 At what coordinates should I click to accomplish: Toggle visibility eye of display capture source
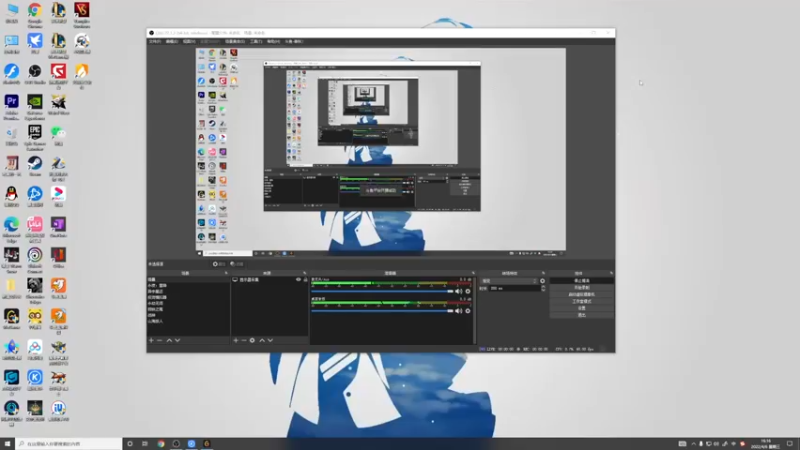298,280
